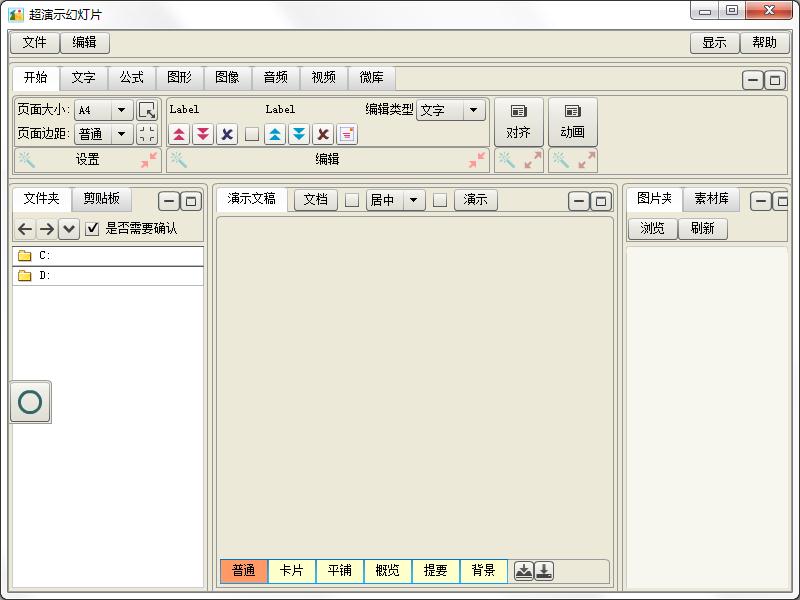Open the 居中 alignment dropdown

414,200
